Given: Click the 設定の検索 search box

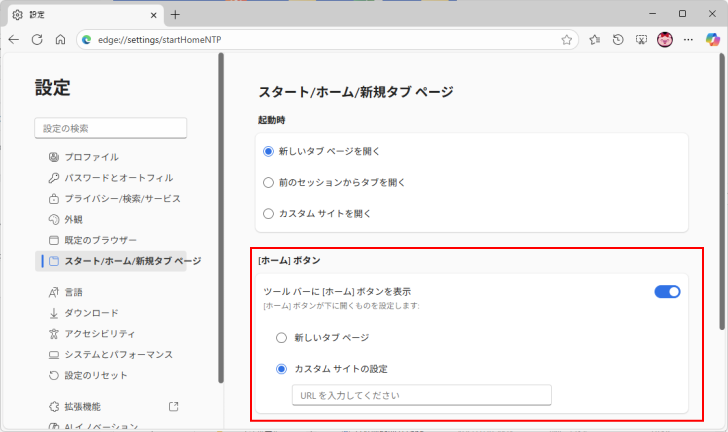Looking at the screenshot, I should pyautogui.click(x=111, y=128).
